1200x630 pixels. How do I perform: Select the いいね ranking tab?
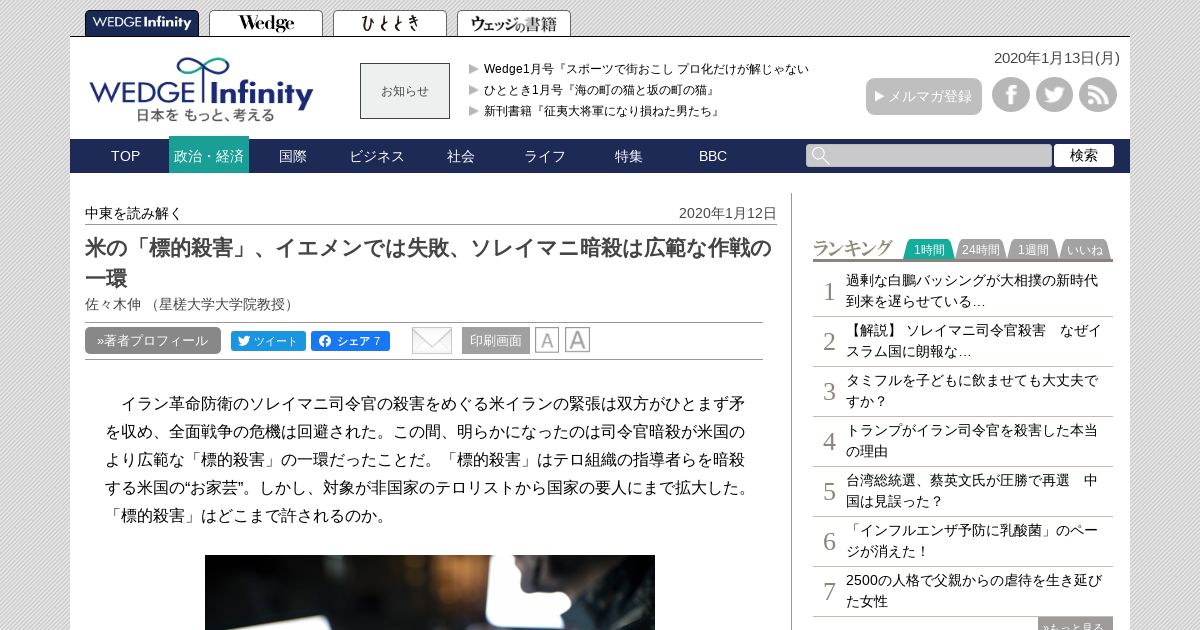(x=1085, y=250)
